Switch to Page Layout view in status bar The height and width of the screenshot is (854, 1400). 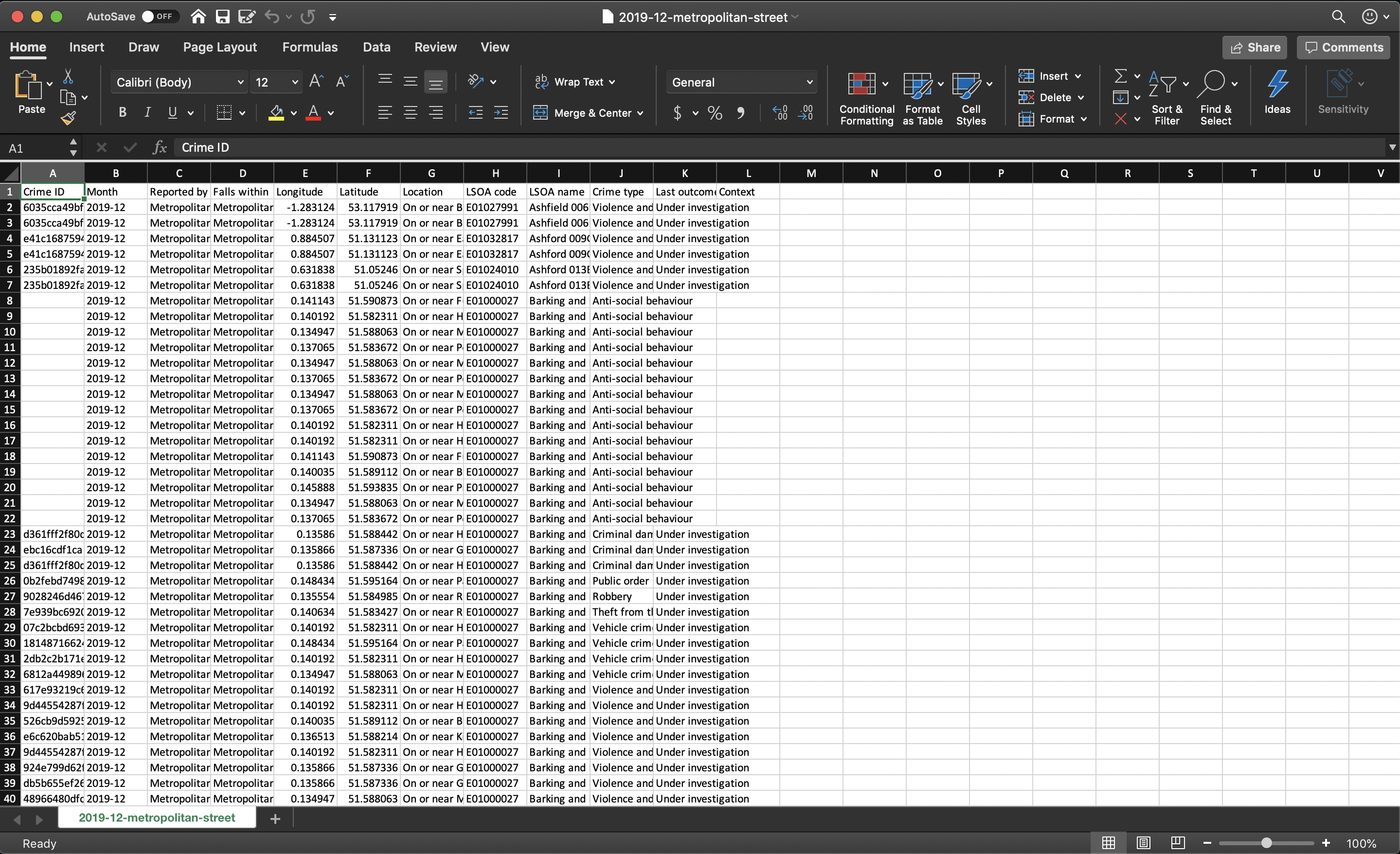point(1143,843)
